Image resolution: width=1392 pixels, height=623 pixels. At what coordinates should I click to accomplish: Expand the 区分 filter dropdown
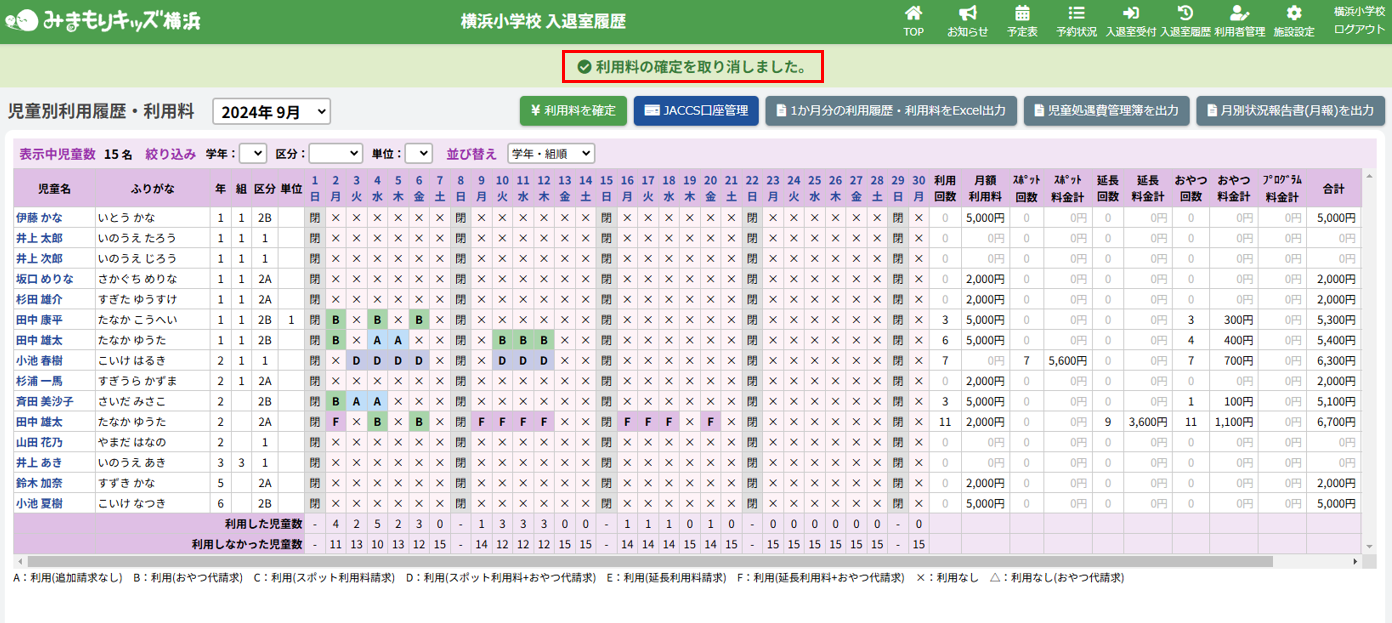(x=335, y=153)
